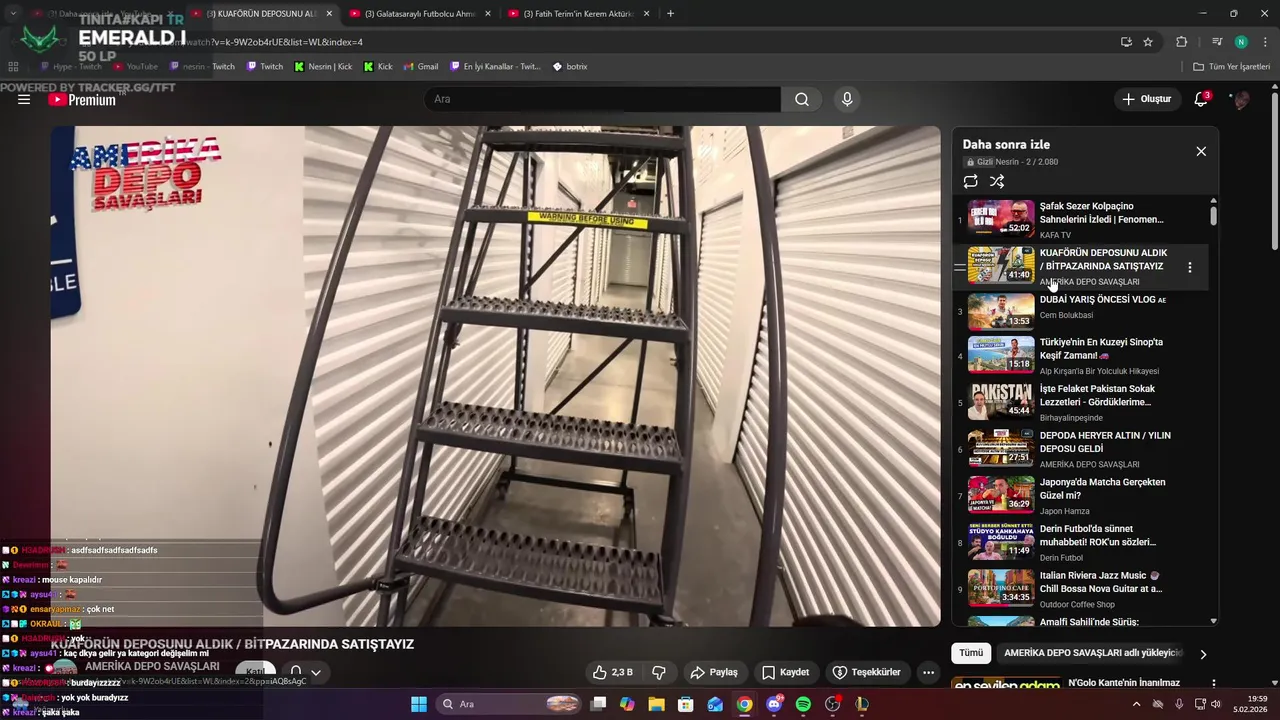
Task: Open the taskbar clock showing 19:59
Action: (1249, 704)
